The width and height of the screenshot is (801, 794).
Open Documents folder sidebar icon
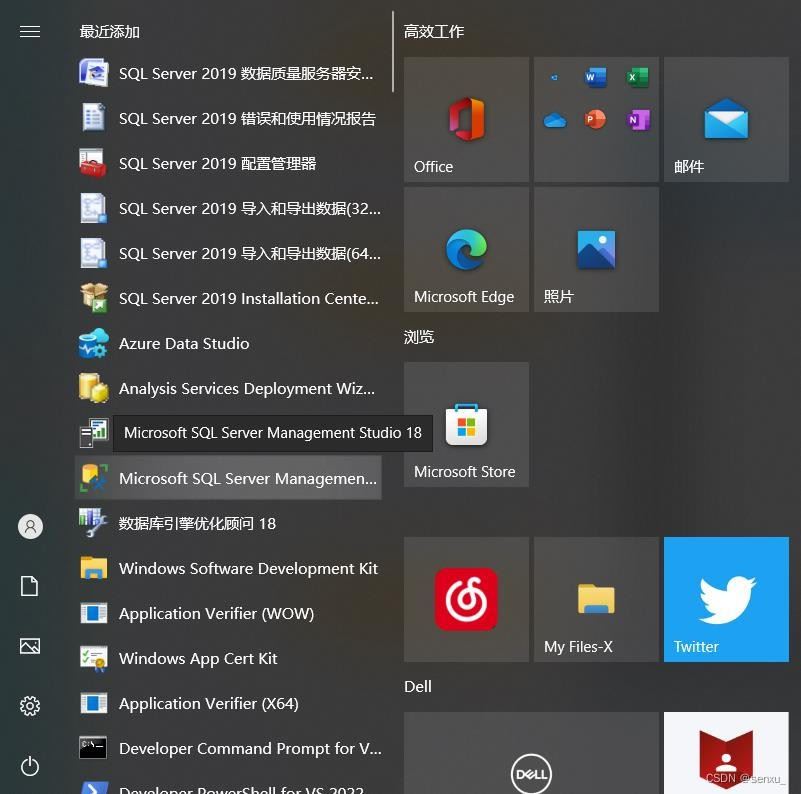tap(30, 586)
